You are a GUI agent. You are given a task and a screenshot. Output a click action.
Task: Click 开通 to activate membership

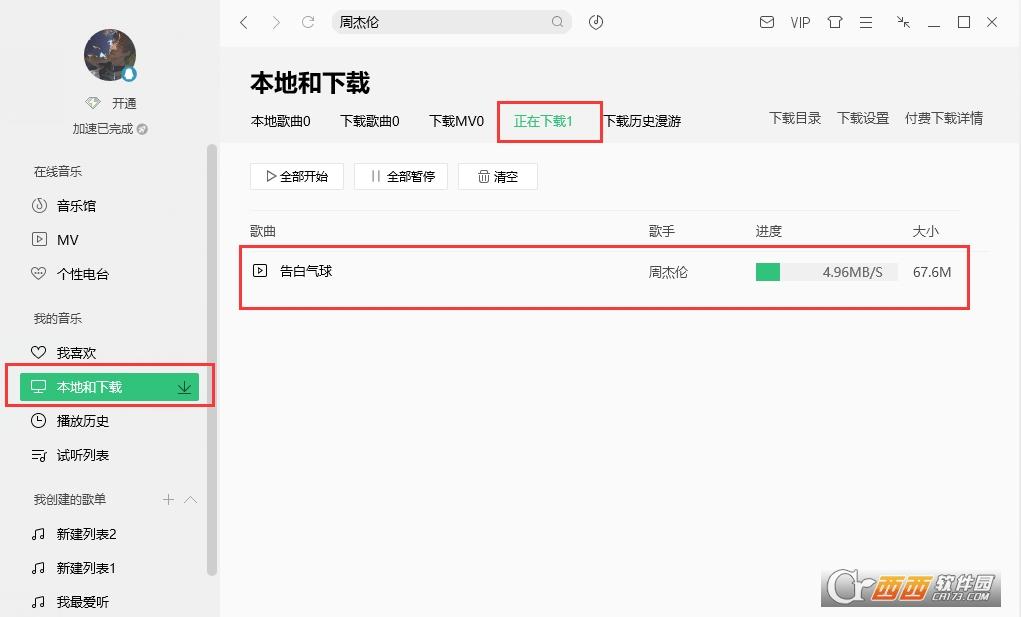pos(124,103)
